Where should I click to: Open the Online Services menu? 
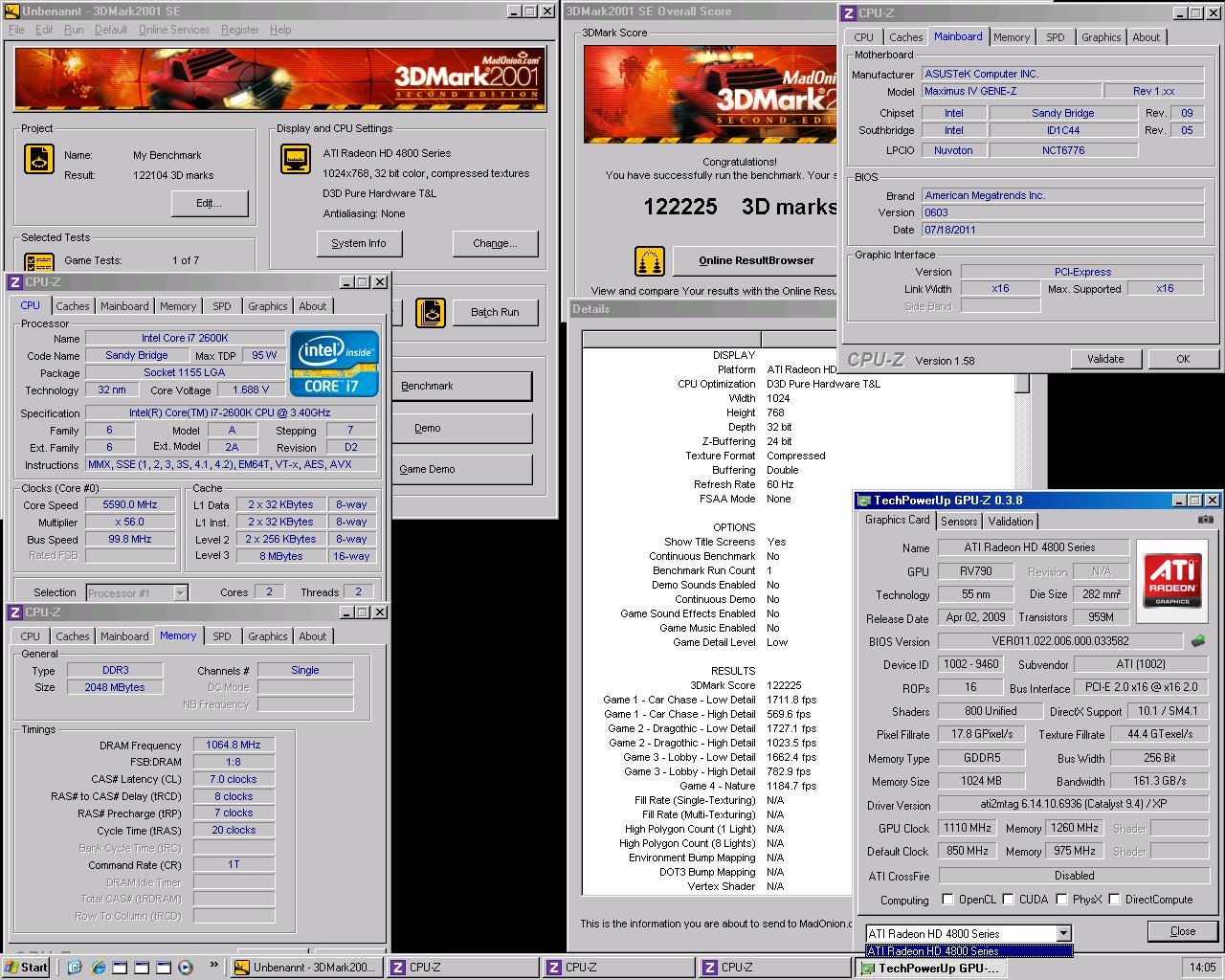point(174,30)
